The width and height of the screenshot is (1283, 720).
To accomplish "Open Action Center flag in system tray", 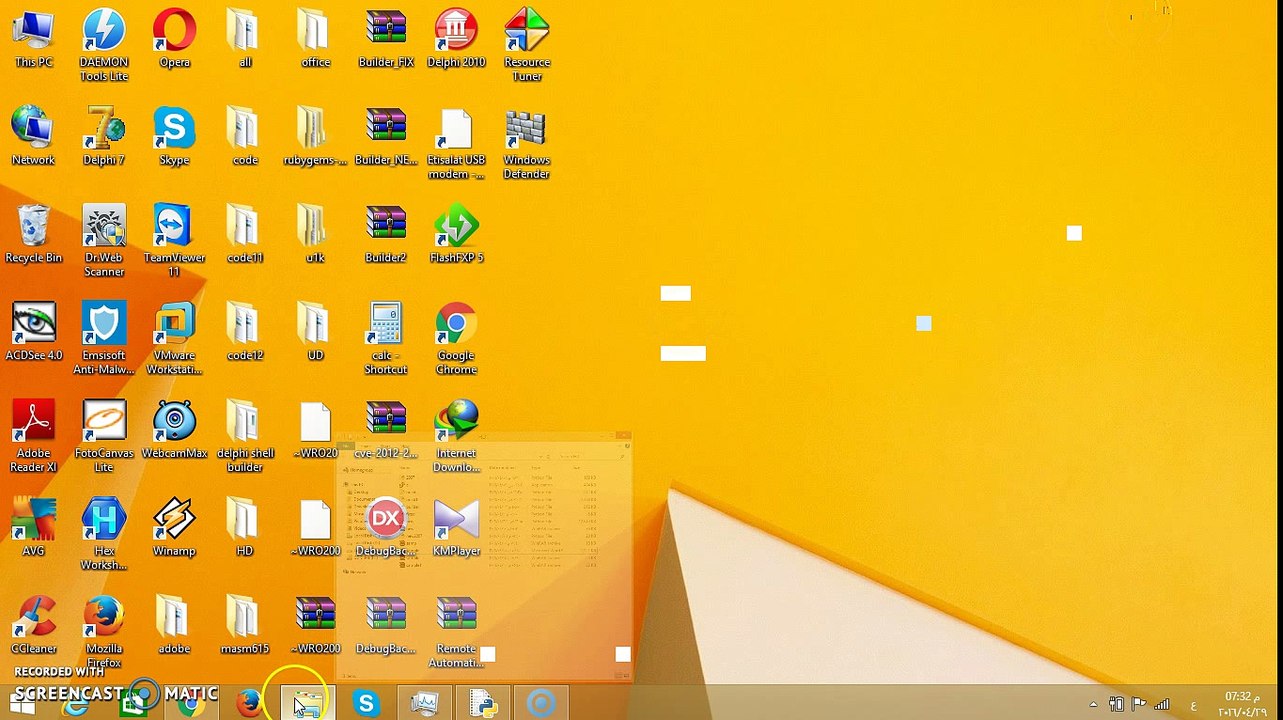I will (x=1139, y=705).
